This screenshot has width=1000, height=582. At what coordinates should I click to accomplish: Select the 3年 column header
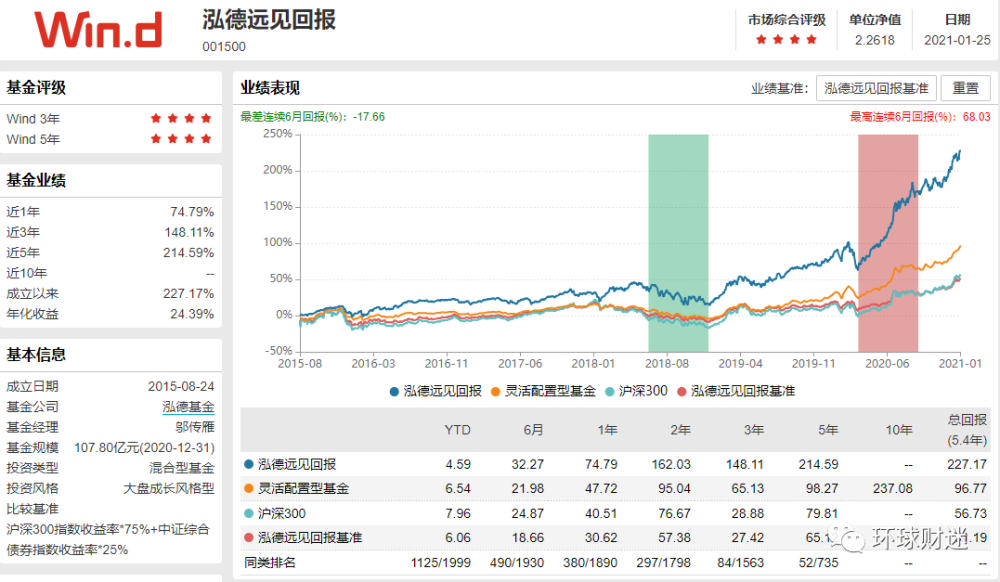tap(753, 430)
